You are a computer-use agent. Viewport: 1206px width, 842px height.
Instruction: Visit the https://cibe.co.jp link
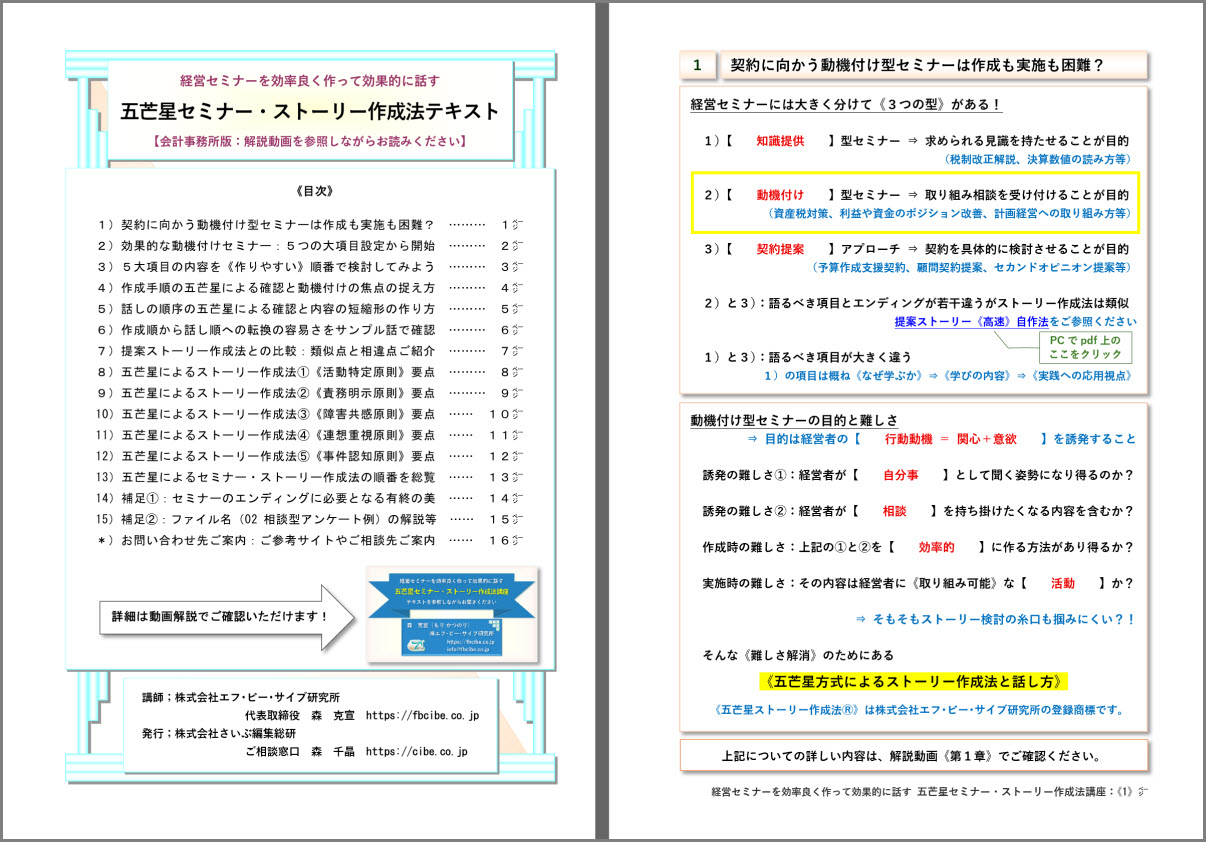[416, 751]
